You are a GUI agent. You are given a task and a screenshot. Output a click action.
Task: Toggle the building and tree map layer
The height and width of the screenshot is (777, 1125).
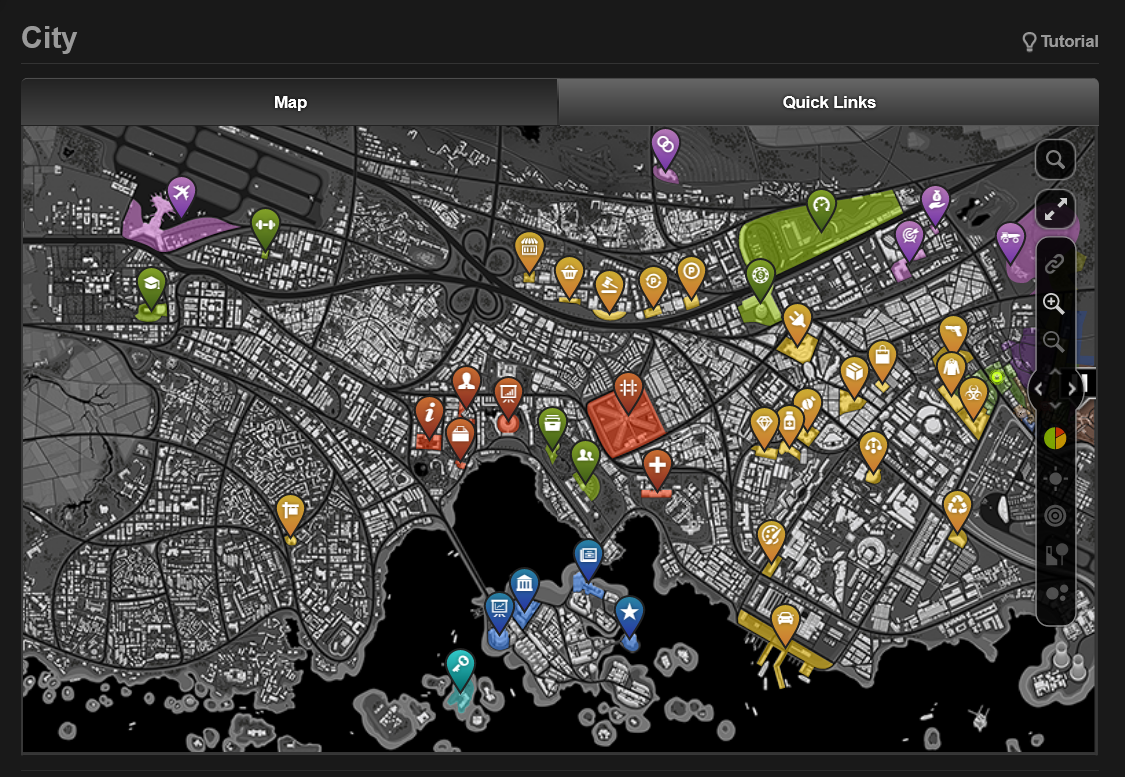[1055, 554]
